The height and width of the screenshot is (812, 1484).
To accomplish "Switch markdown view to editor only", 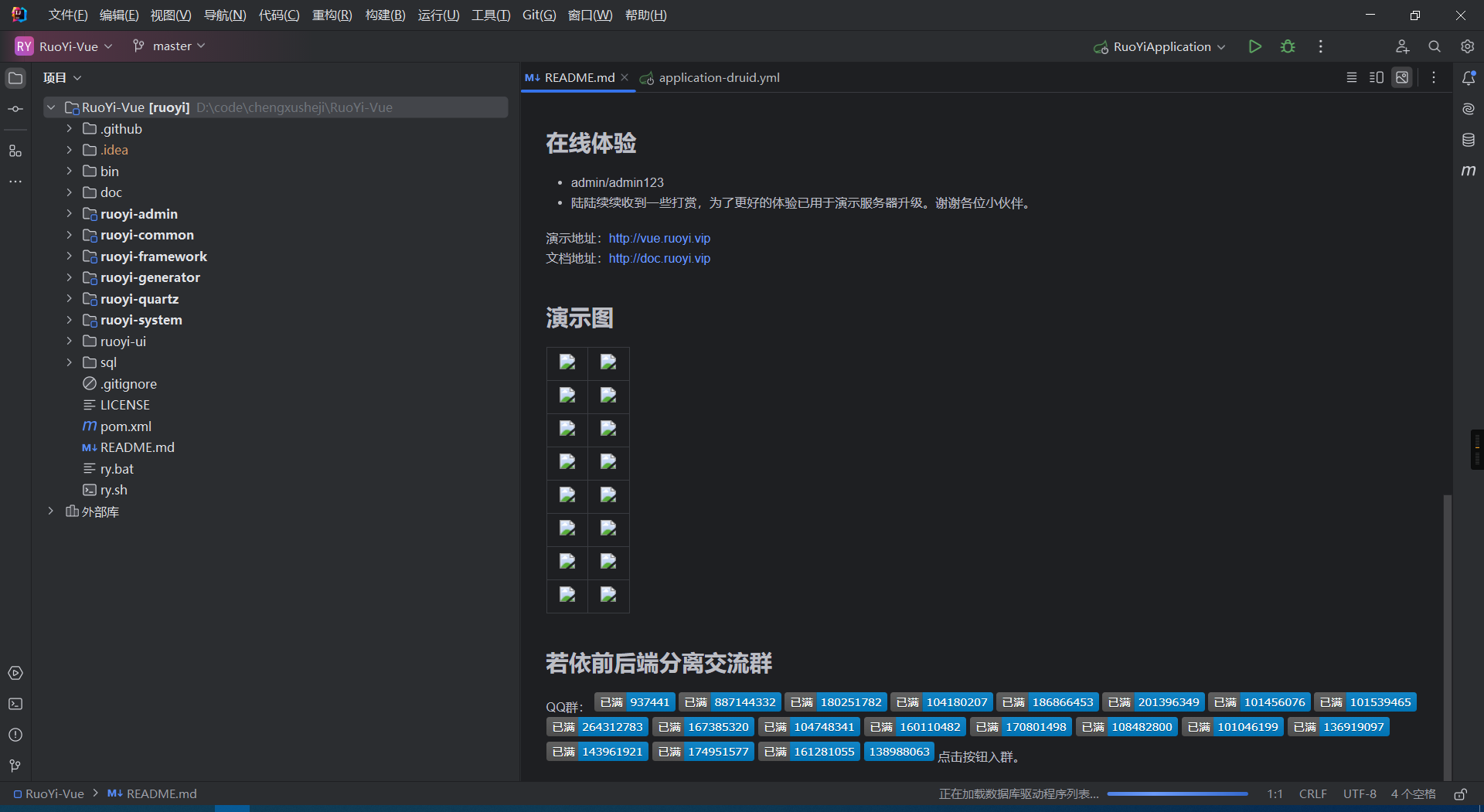I will pyautogui.click(x=1351, y=77).
